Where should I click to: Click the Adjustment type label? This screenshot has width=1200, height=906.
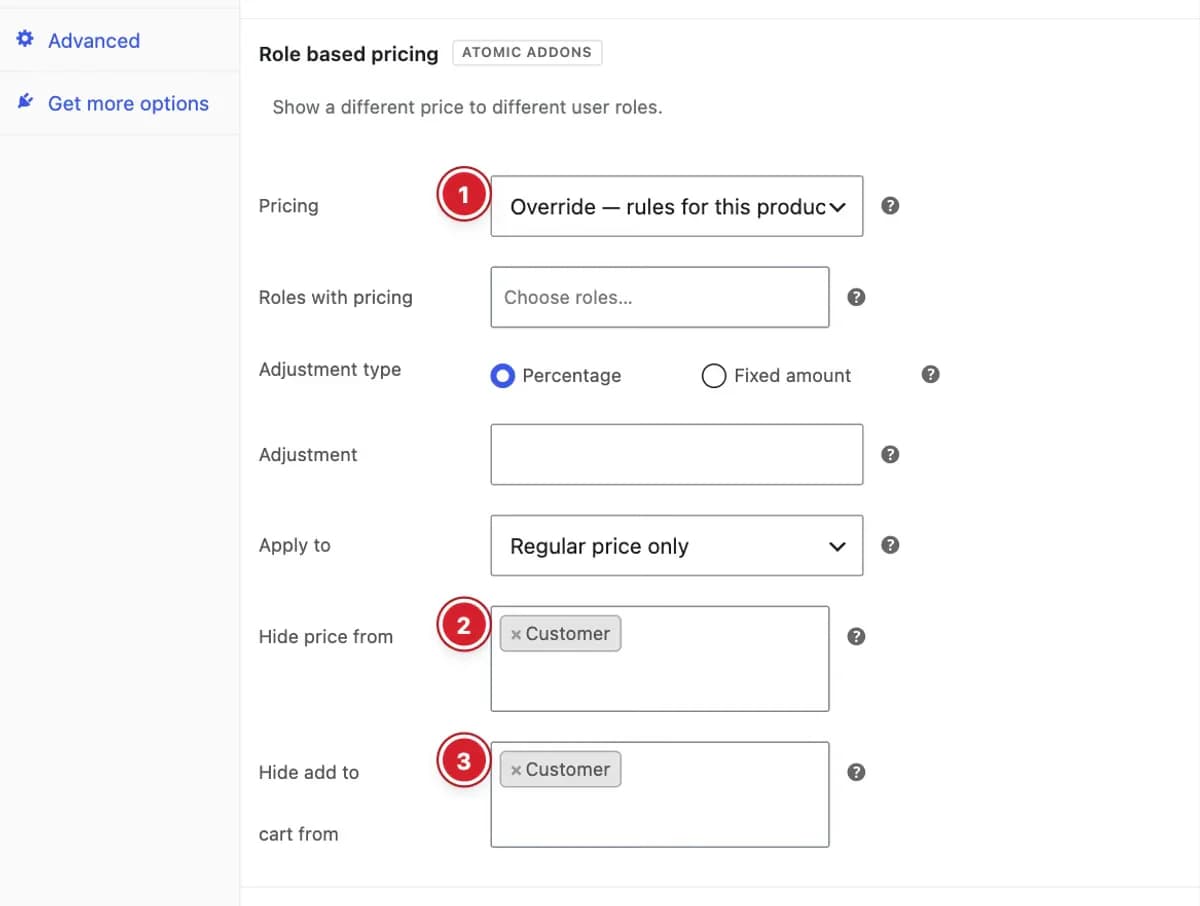pyautogui.click(x=329, y=369)
